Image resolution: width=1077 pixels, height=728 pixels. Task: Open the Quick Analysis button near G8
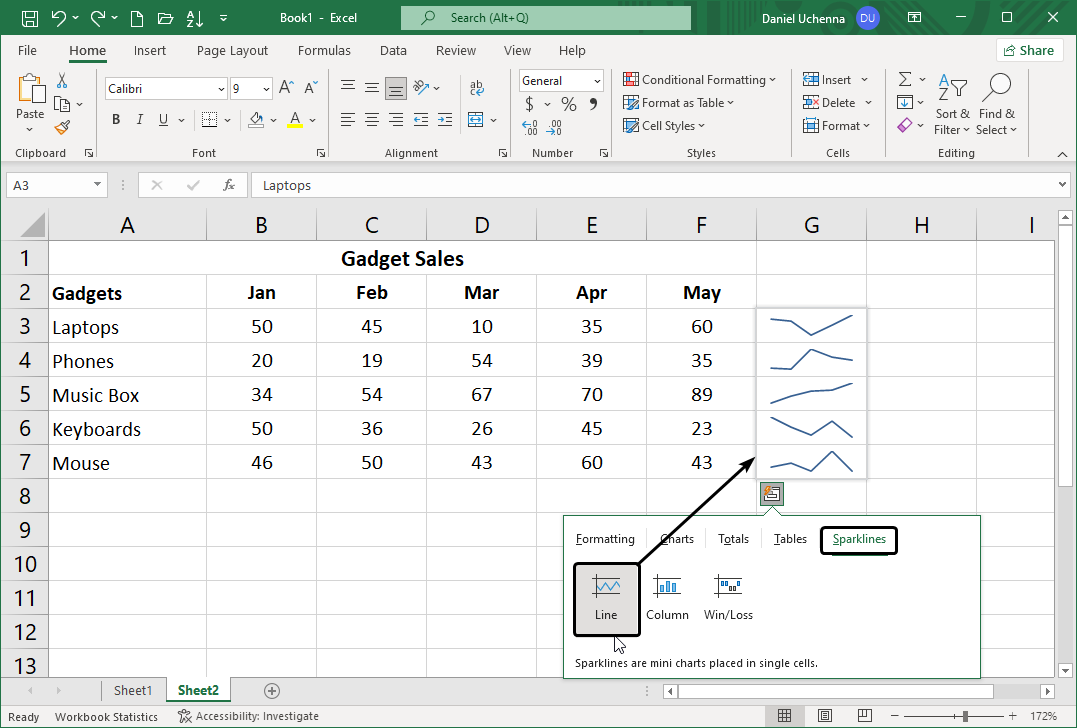coord(771,493)
